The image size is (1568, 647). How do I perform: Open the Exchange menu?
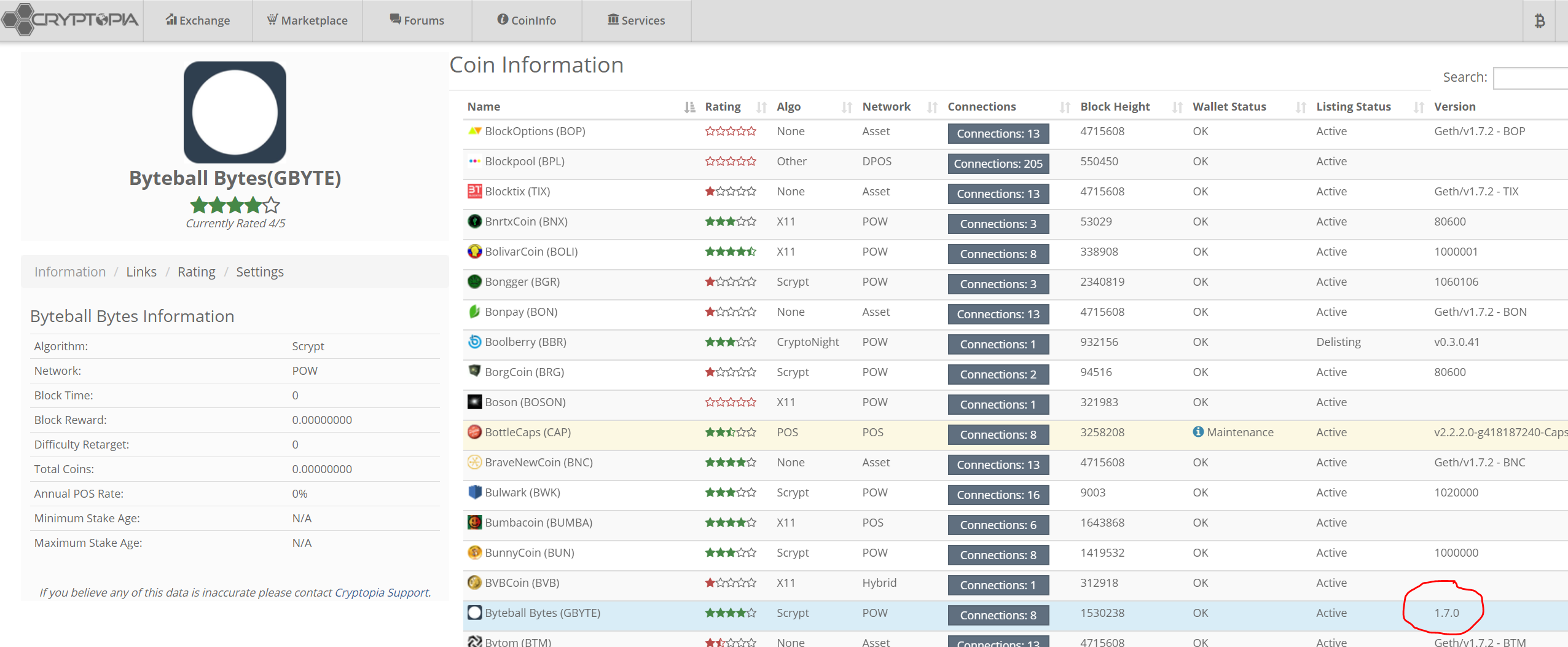click(x=198, y=20)
